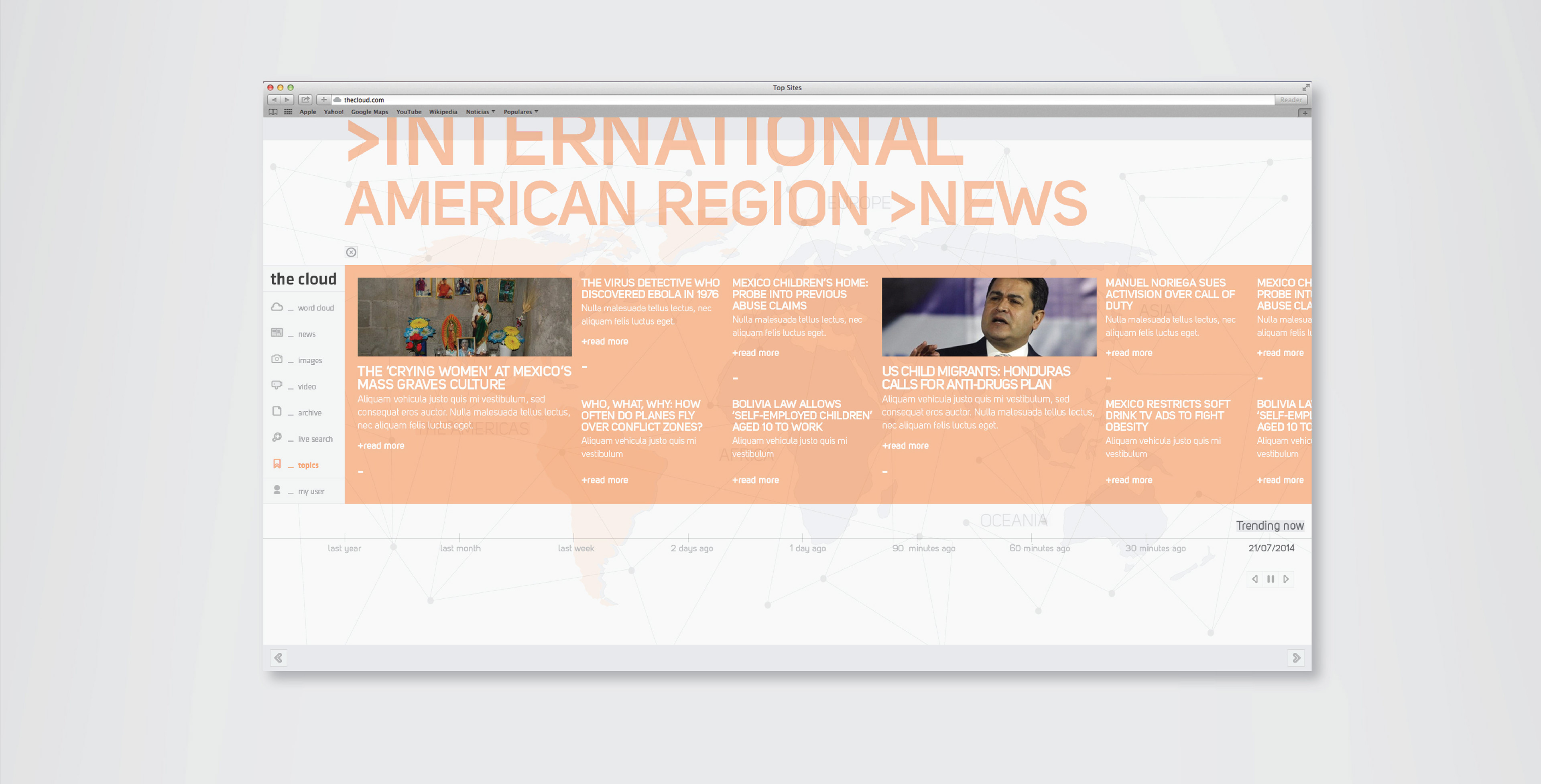
Task: Click the cloud icon for word cloud
Action: click(276, 307)
